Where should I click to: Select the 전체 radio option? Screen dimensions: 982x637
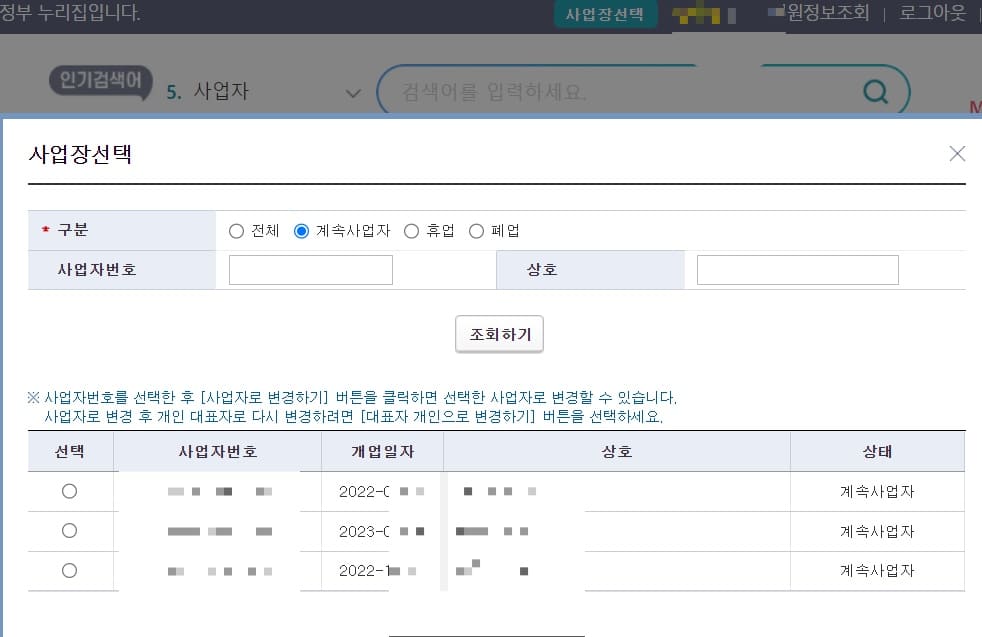234,230
